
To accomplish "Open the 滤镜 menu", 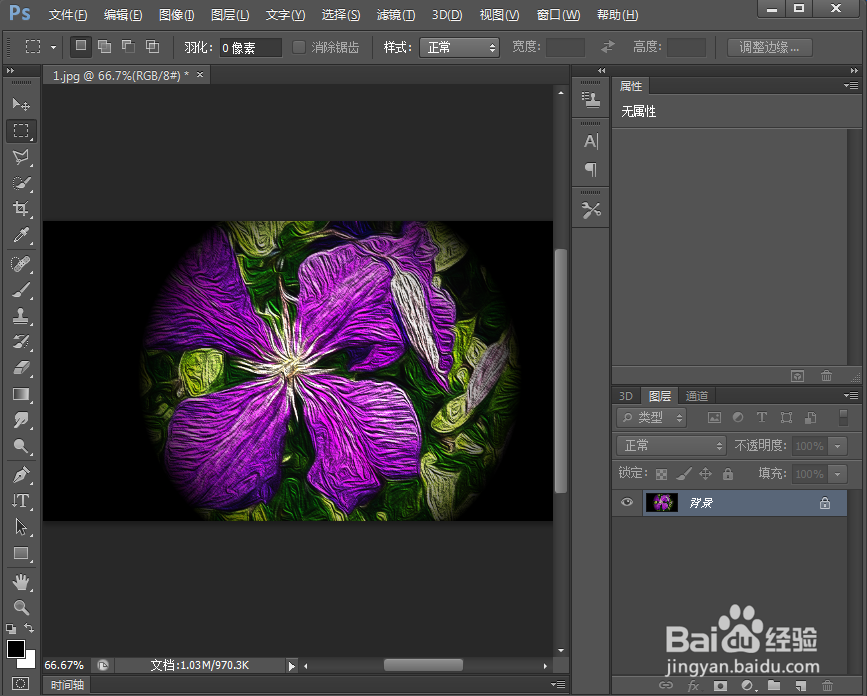I will (x=396, y=15).
